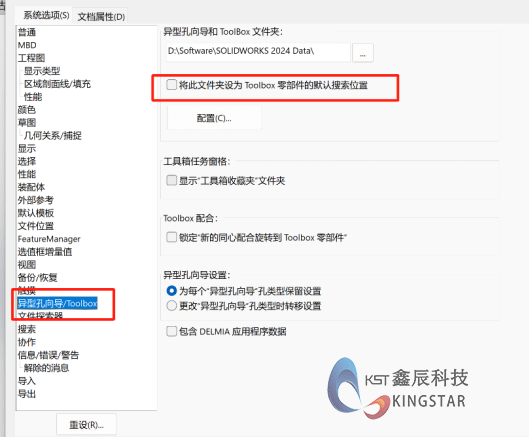529x437 pixels.
Task: Select 文件位置 in the options list
Action: 36,226
